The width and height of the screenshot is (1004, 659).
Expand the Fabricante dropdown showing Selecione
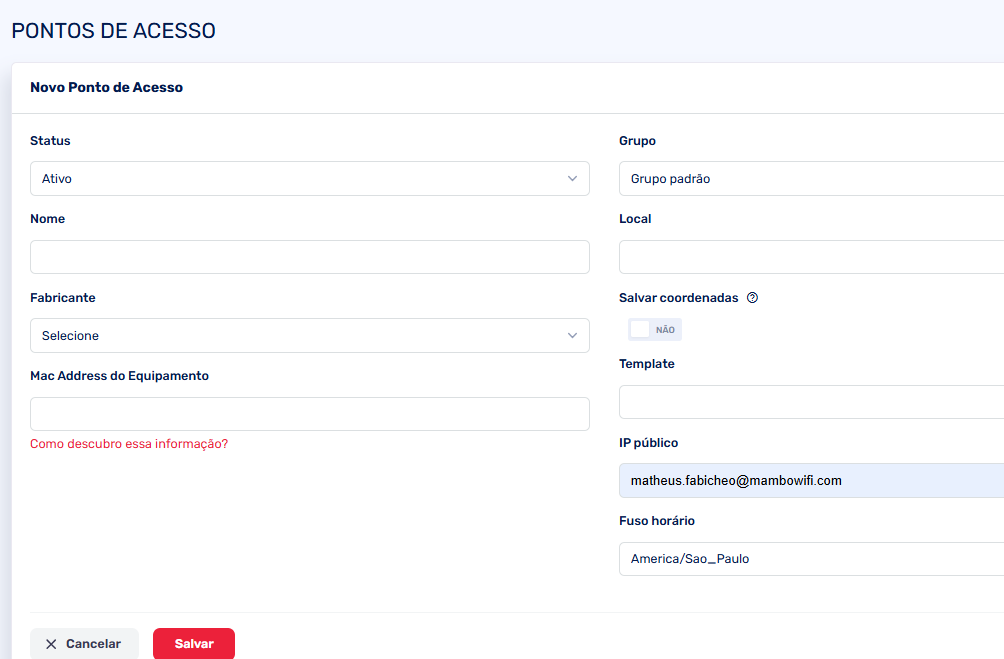point(300,336)
